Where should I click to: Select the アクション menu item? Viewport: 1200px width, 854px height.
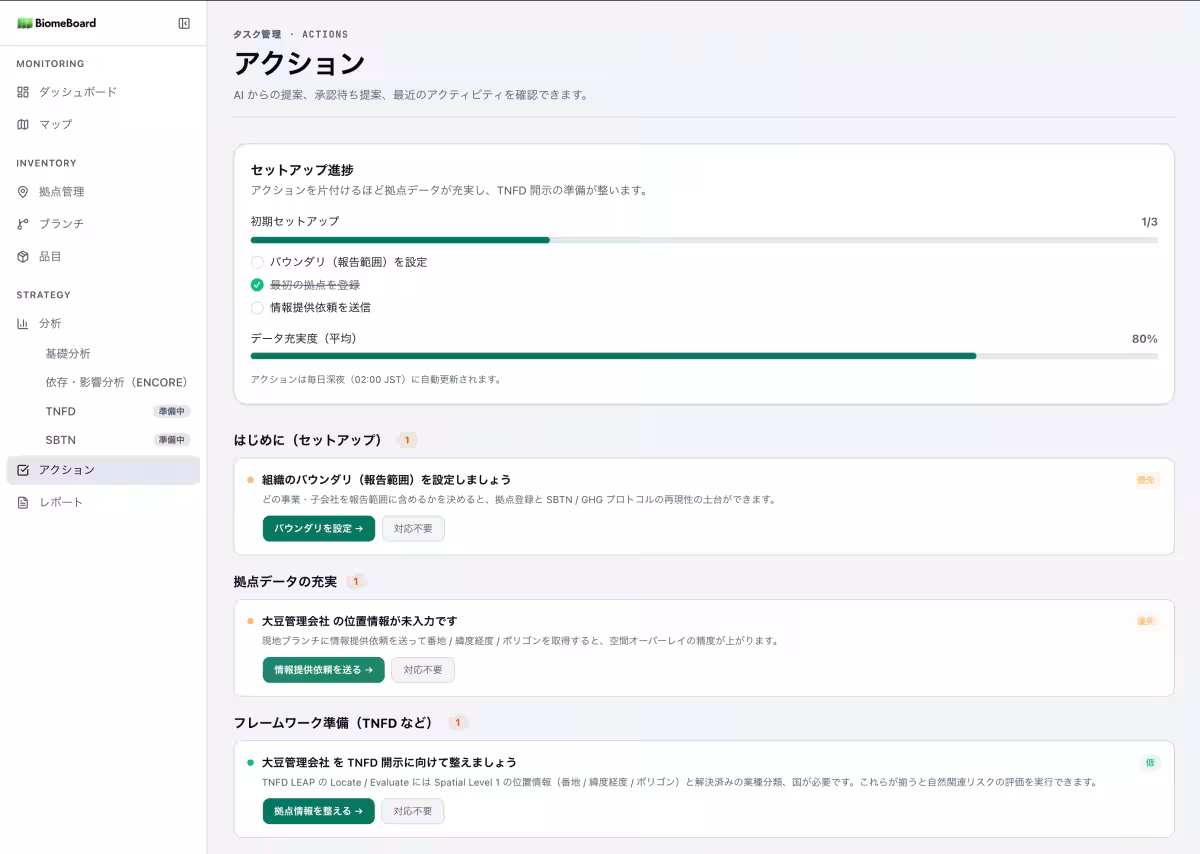103,470
